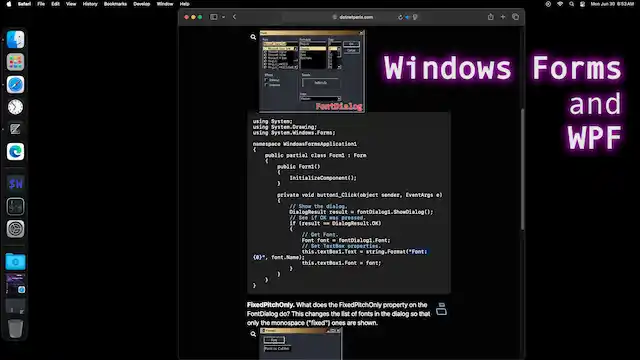Open the SN app icon in the Dock
Image resolution: width=640 pixels, height=360 pixels.
16,184
